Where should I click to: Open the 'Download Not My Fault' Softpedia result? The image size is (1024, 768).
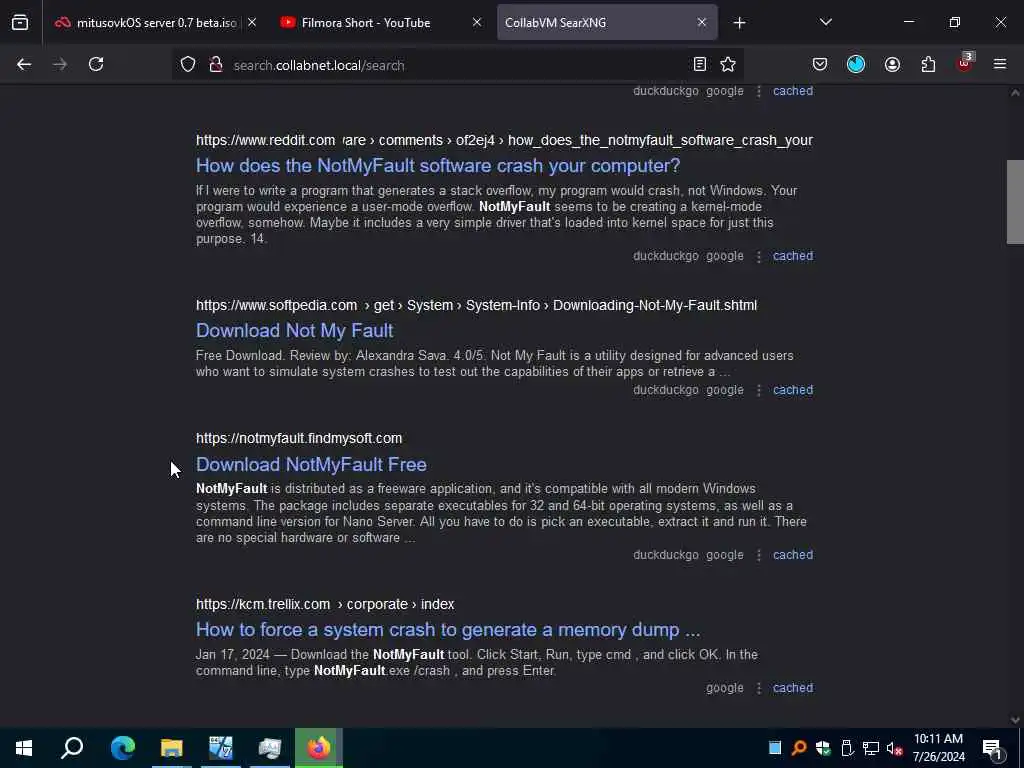click(x=295, y=330)
